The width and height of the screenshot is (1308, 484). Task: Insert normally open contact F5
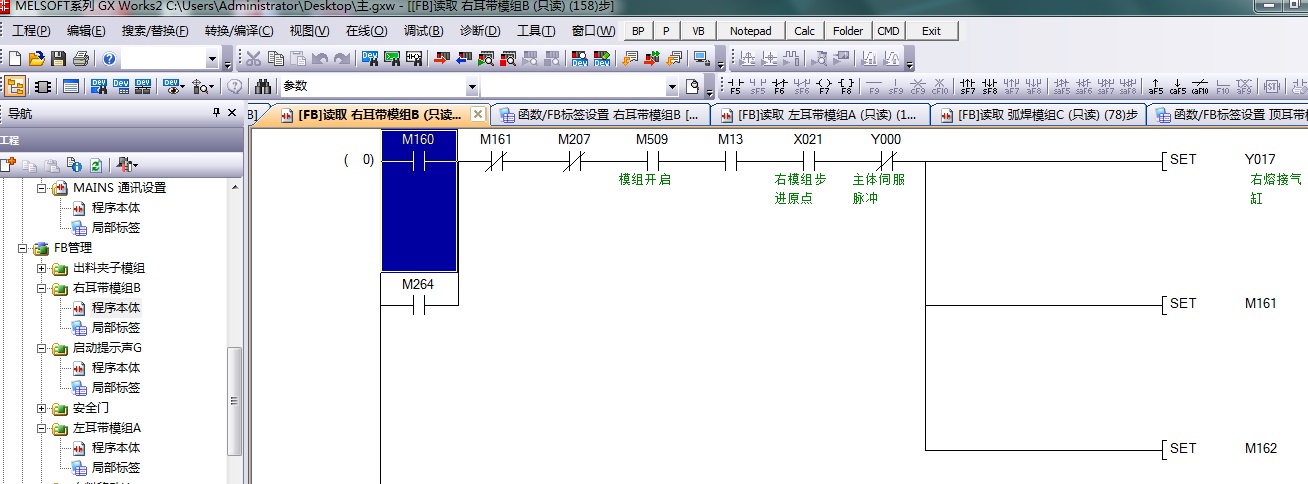pos(736,86)
